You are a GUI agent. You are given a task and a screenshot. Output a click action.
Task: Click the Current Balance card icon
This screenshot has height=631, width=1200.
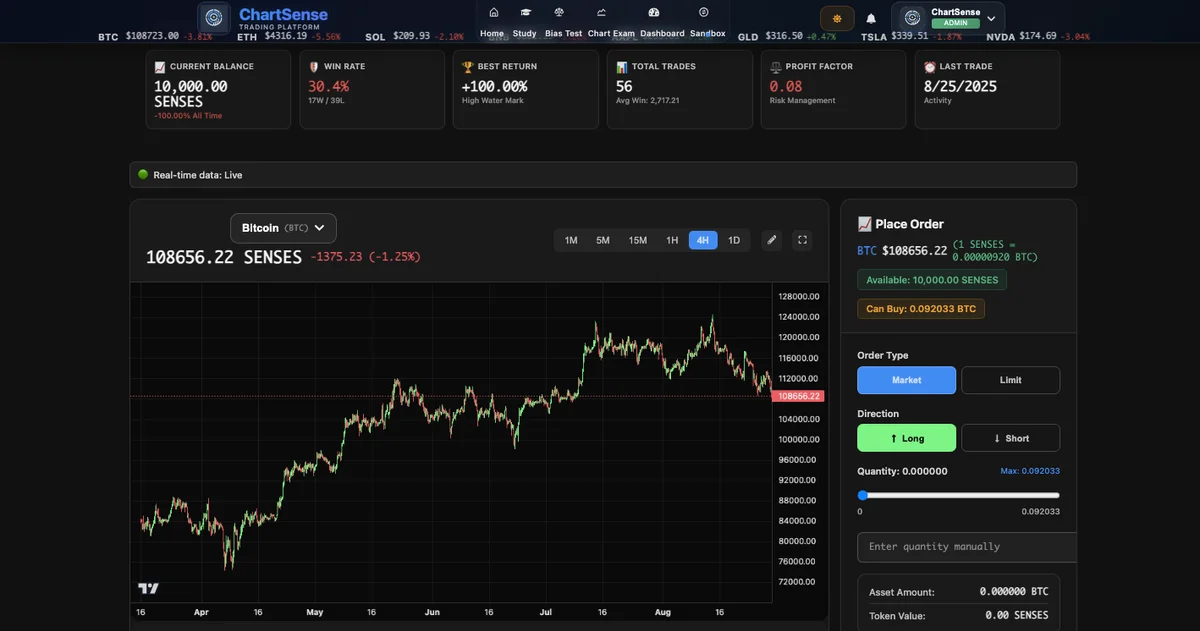click(160, 67)
